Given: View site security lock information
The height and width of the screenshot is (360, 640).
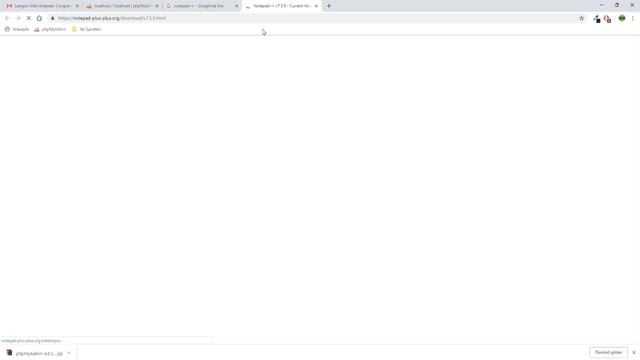Looking at the screenshot, I should coord(52,18).
